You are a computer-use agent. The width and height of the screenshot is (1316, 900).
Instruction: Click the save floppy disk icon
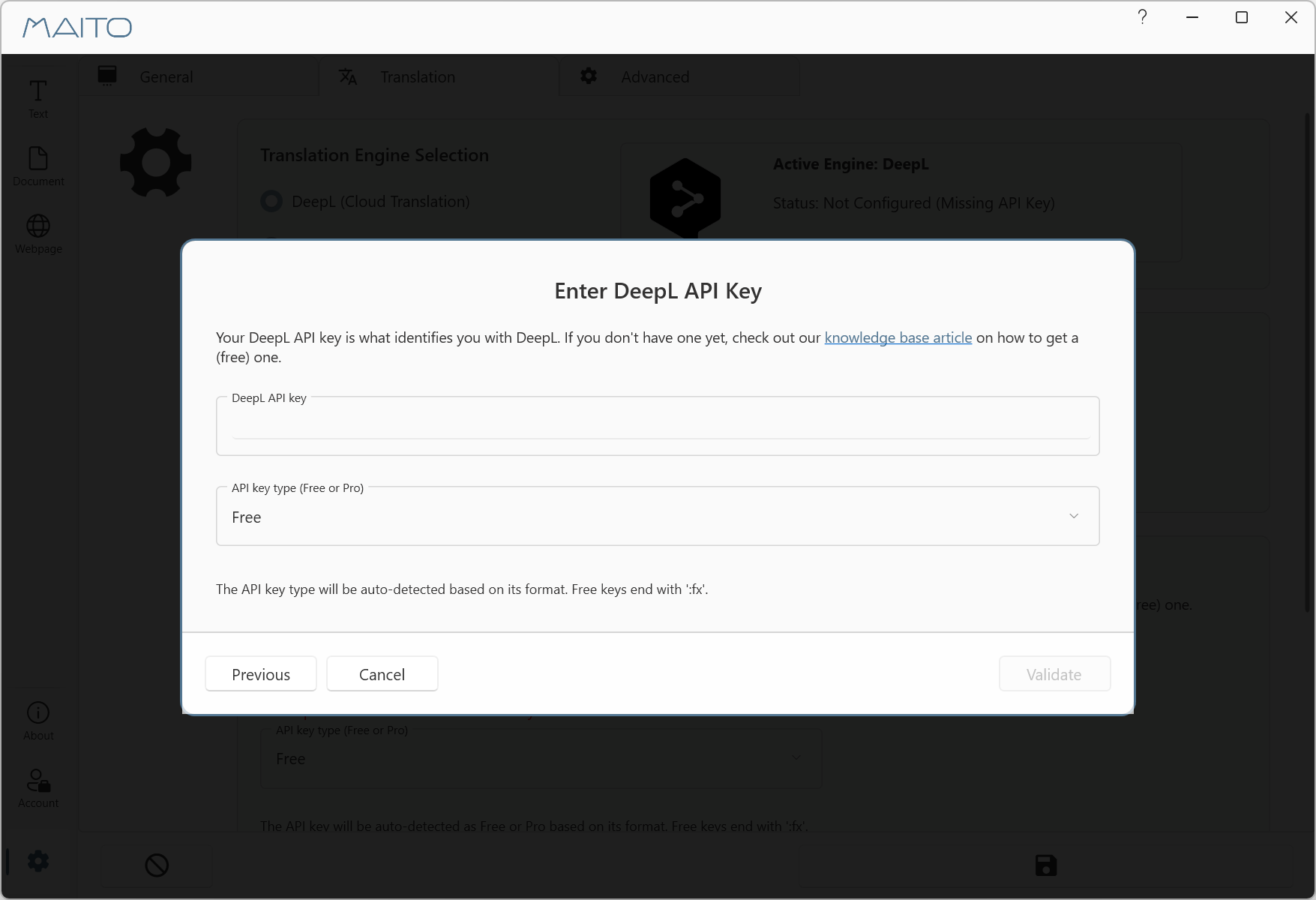[x=1046, y=865]
